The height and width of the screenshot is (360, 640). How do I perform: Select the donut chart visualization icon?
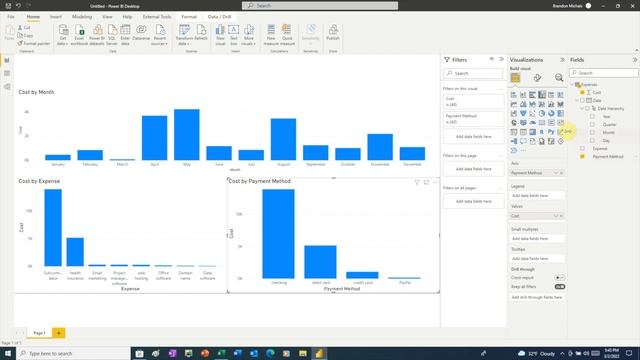[551, 113]
